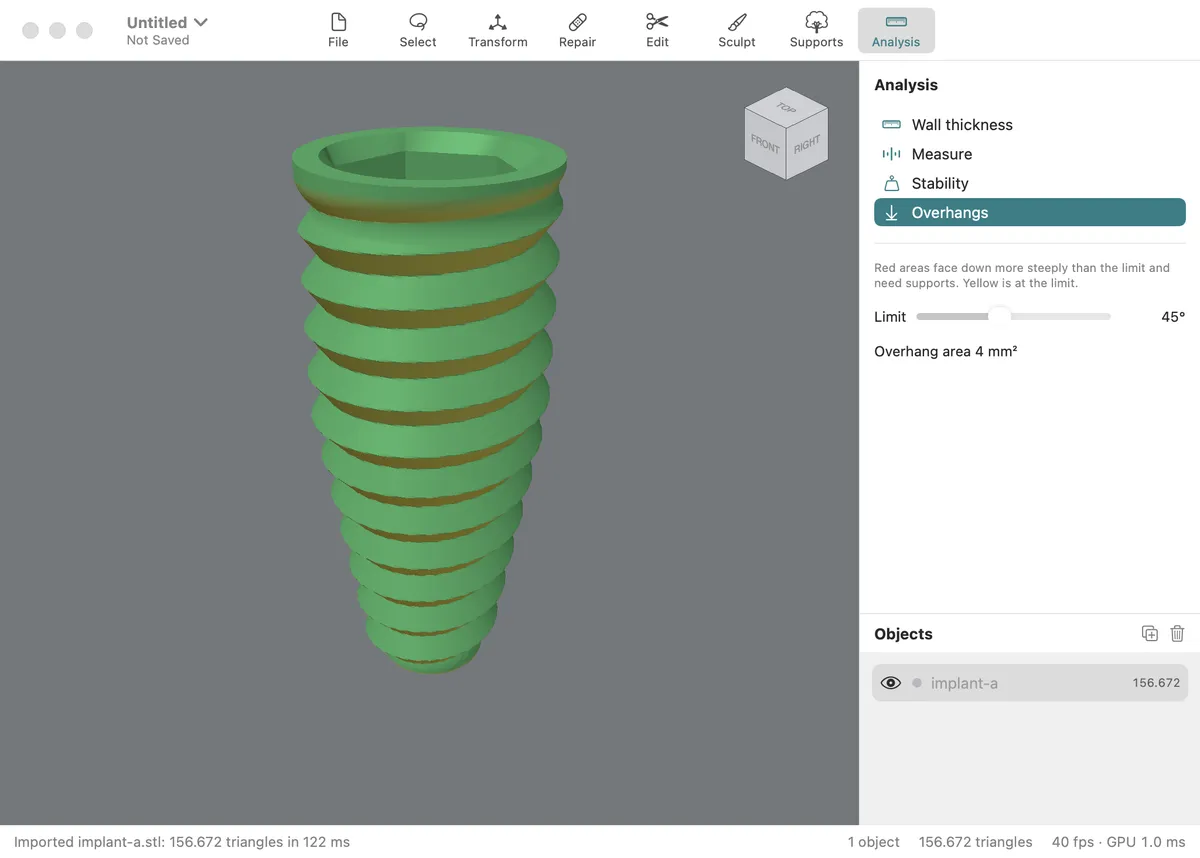Viewport: 1200px width, 858px height.
Task: Click the 40 fps GPU status entry
Action: coord(1118,842)
